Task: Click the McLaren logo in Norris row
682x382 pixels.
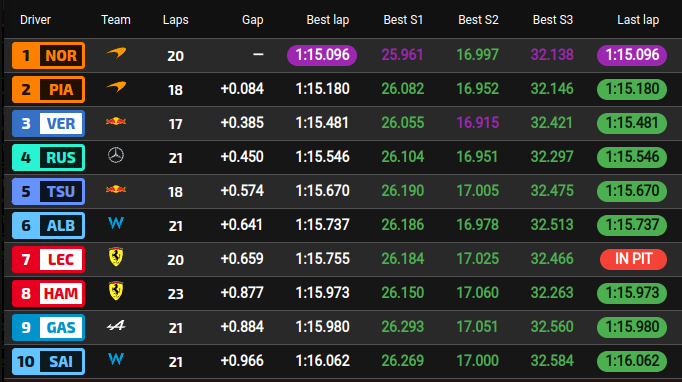Action: click(116, 53)
